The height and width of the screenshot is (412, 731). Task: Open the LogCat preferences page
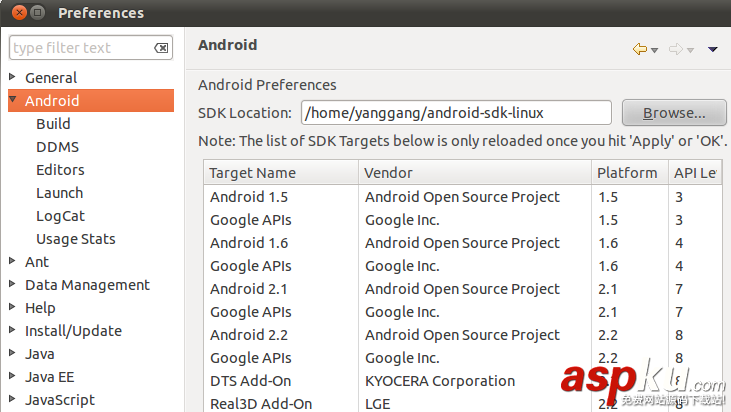coord(60,215)
